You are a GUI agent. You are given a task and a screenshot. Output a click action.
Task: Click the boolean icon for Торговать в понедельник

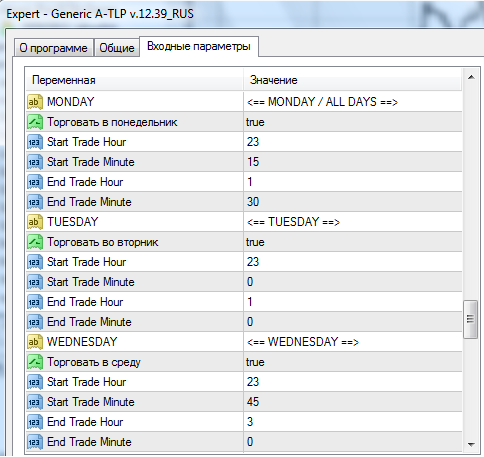35,122
